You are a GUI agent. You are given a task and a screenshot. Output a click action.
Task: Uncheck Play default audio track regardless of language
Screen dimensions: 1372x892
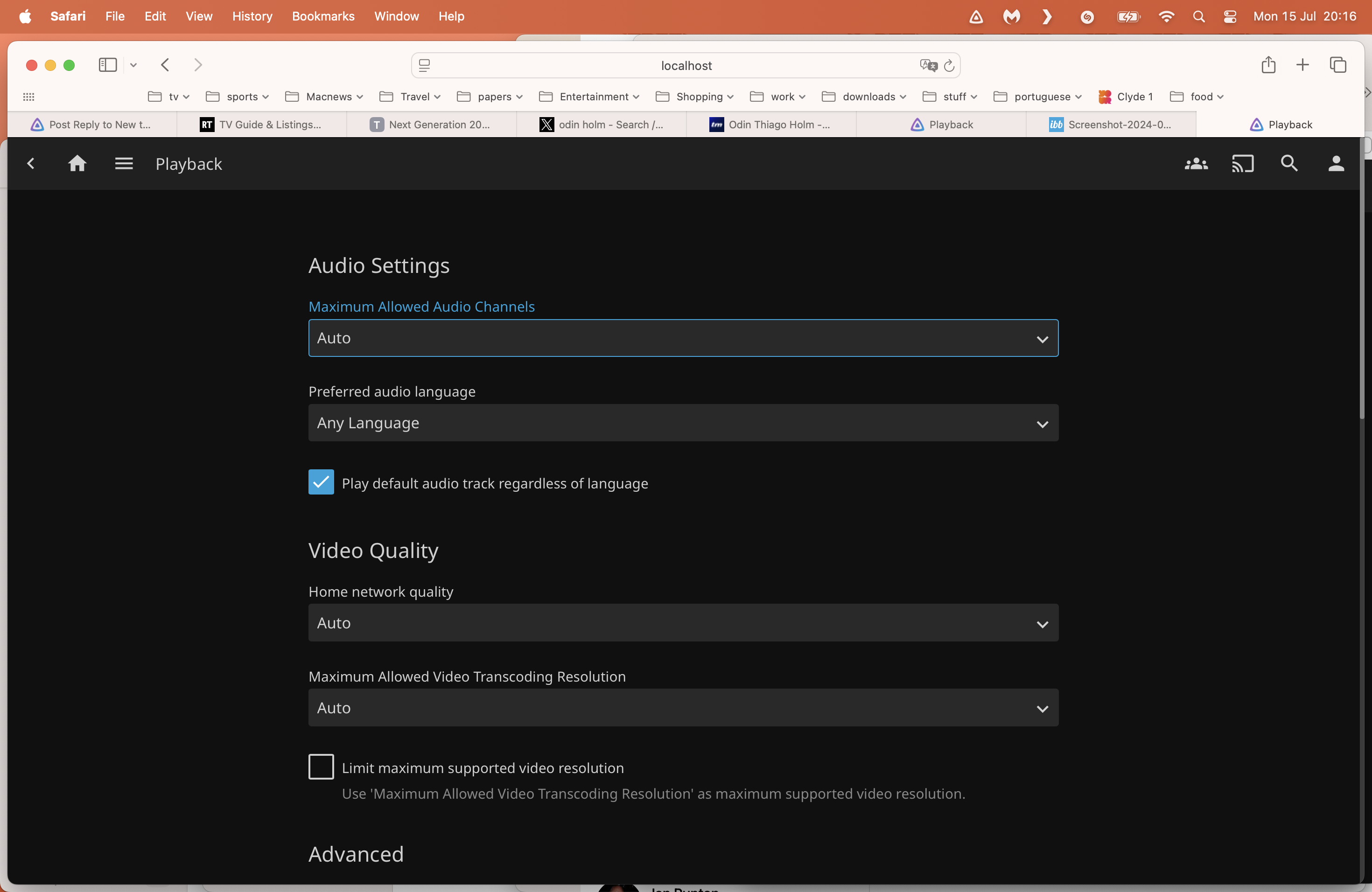pos(321,482)
